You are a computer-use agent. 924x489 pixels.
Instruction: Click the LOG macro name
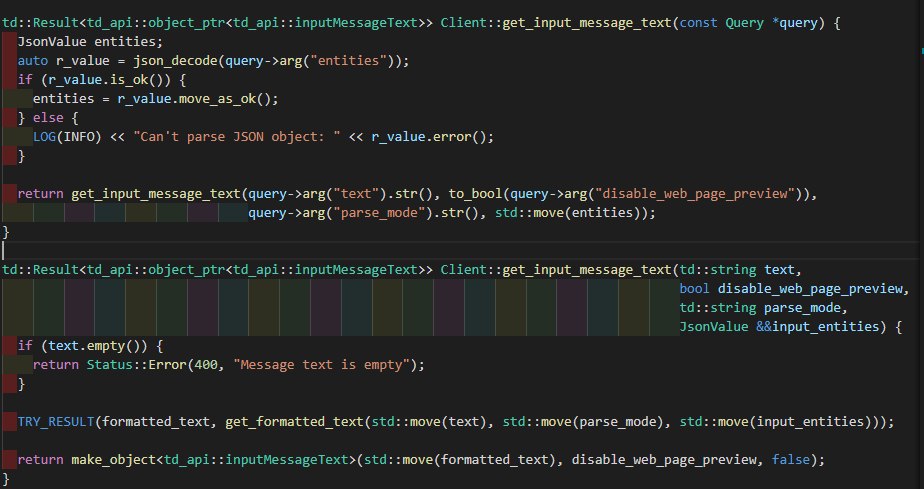(45, 137)
